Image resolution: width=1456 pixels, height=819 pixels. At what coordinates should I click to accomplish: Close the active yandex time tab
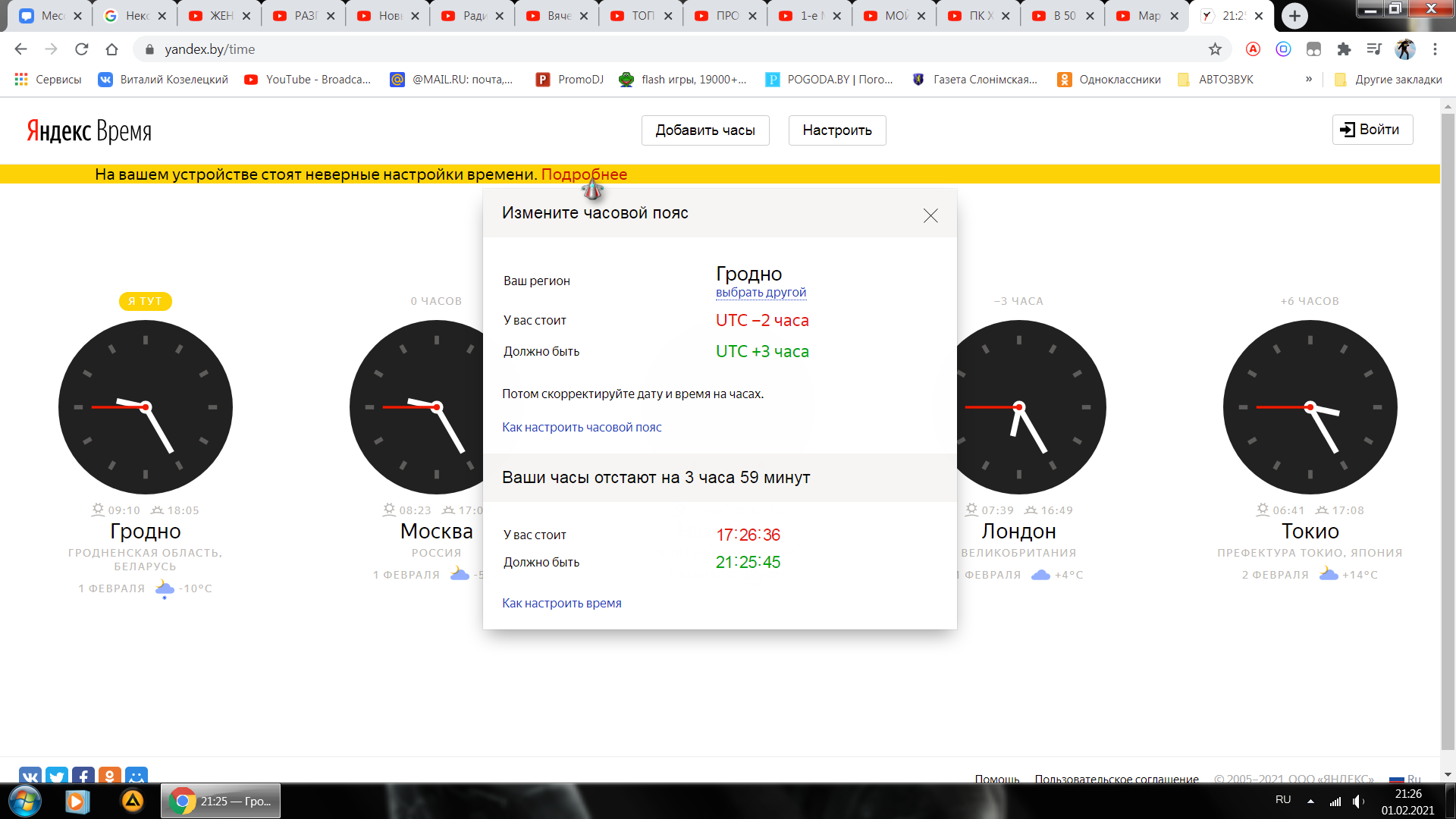coord(1259,16)
